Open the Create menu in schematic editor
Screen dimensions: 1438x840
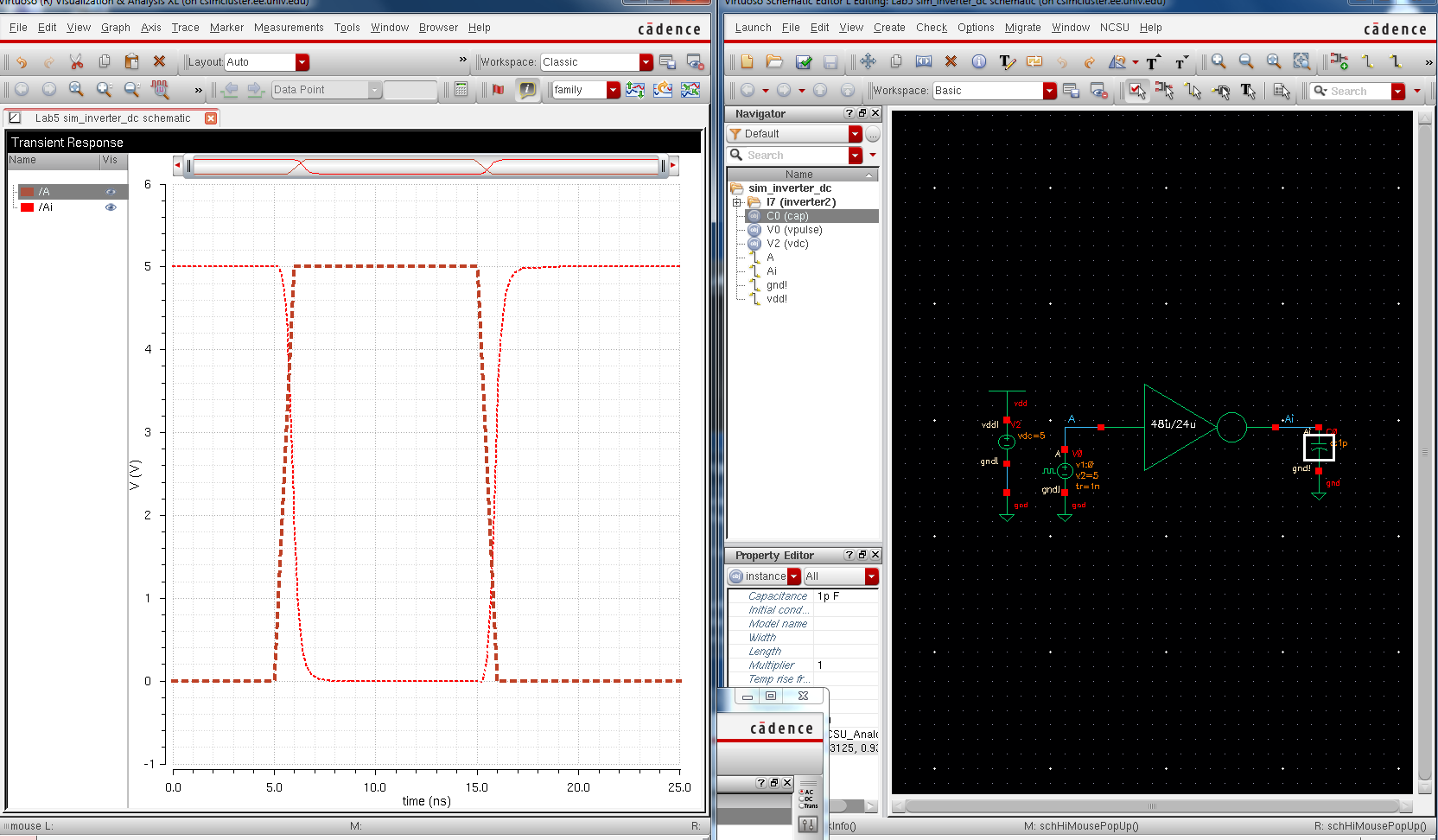click(x=889, y=28)
